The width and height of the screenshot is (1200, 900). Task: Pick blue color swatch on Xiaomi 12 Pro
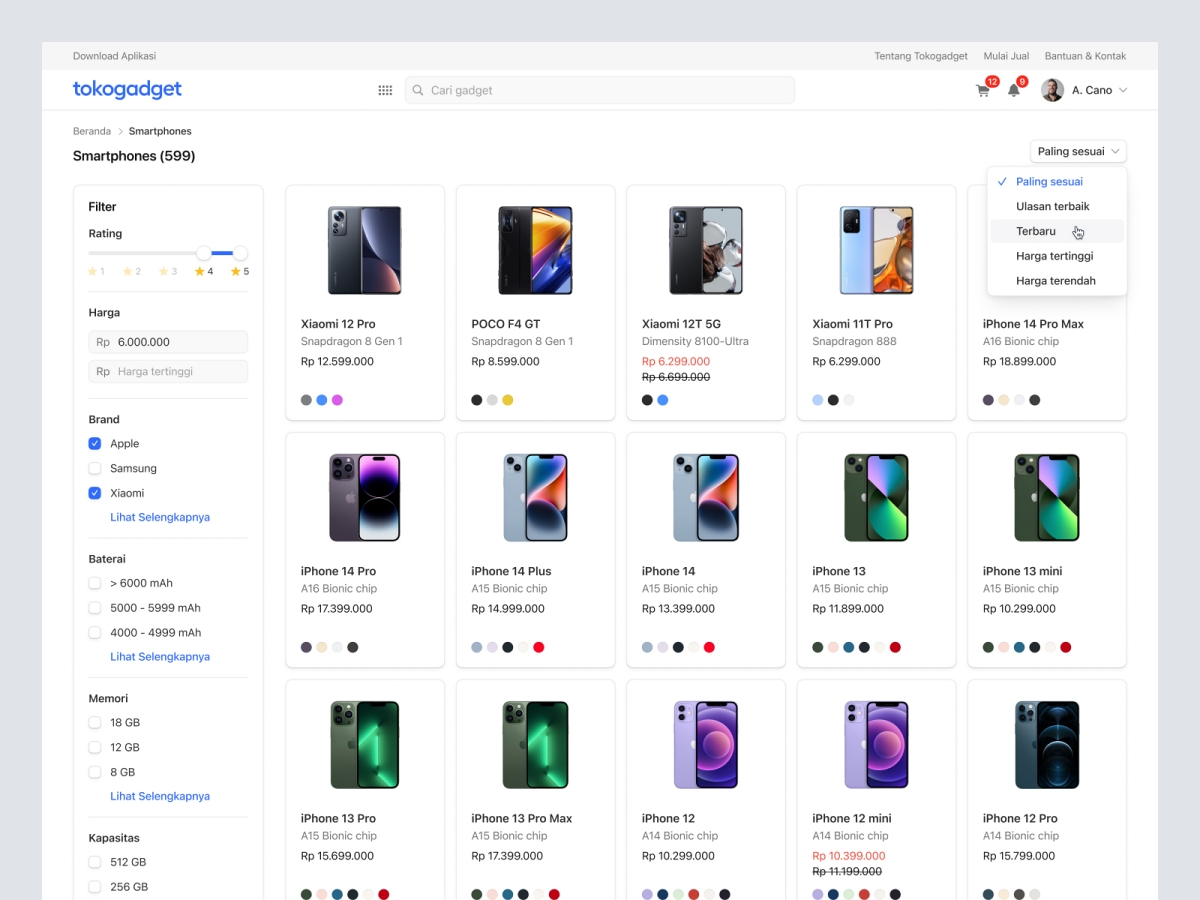[322, 400]
